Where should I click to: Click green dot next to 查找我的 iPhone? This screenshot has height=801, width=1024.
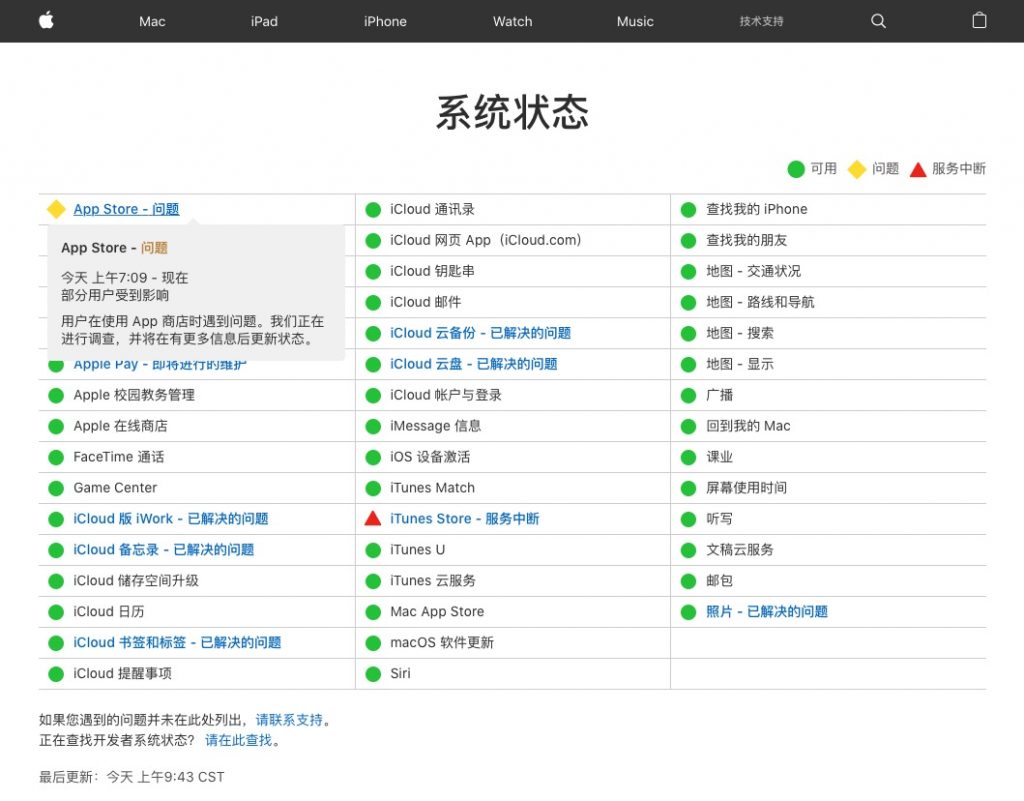pyautogui.click(x=688, y=210)
